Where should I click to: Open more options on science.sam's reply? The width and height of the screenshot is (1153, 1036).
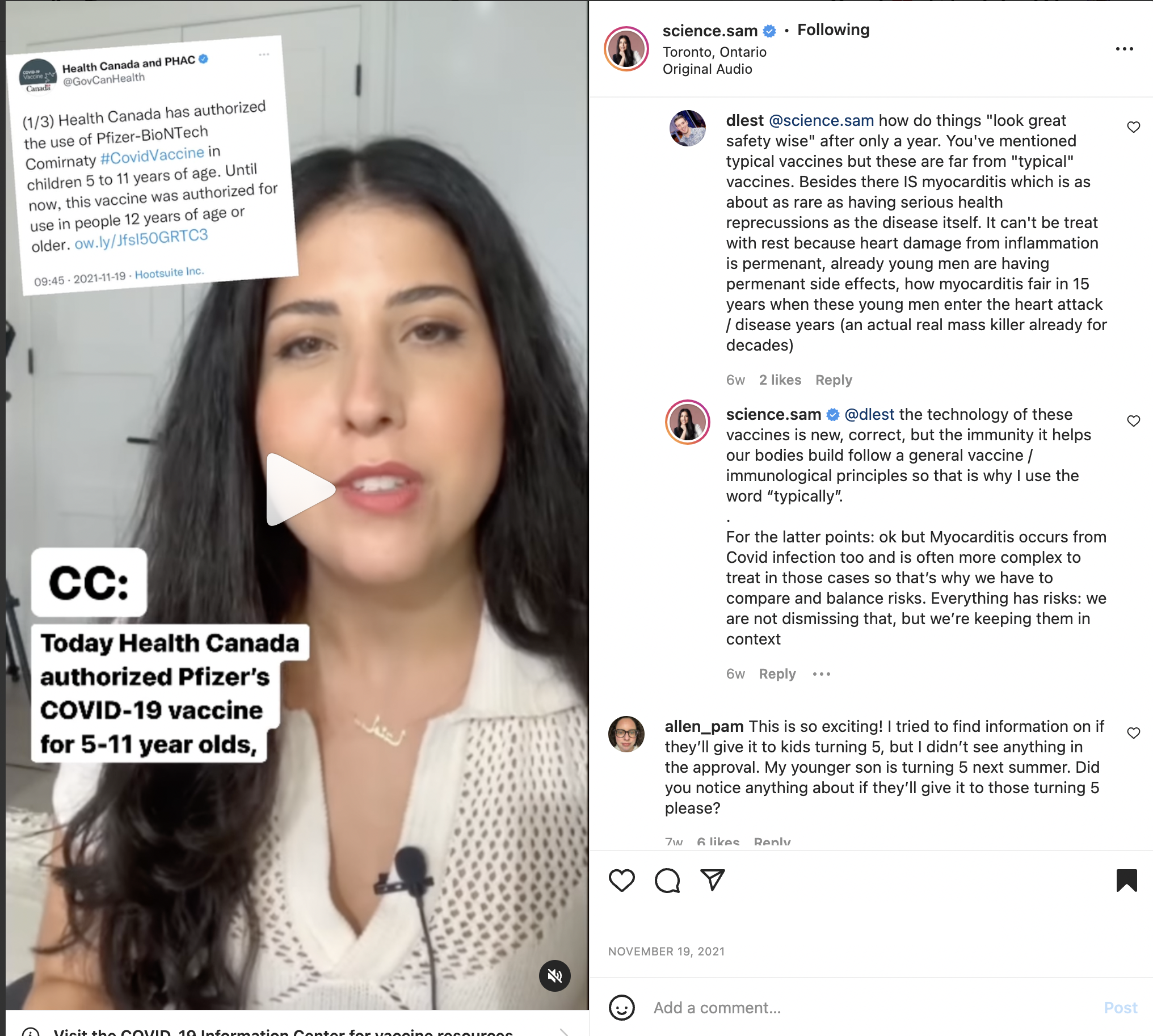pos(821,674)
